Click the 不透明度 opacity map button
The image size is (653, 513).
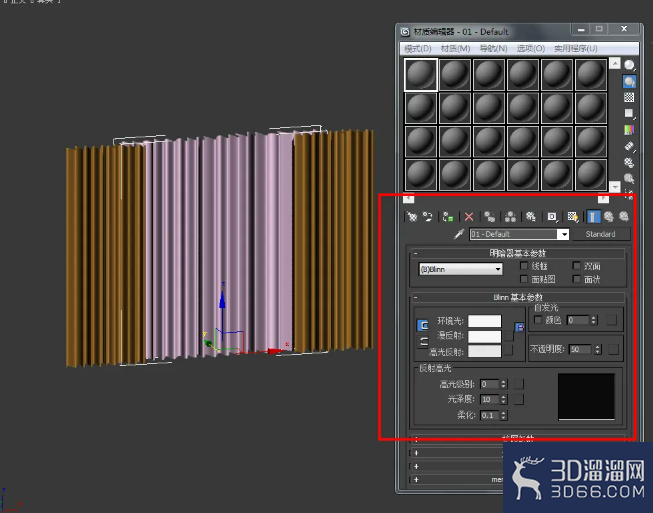[613, 349]
